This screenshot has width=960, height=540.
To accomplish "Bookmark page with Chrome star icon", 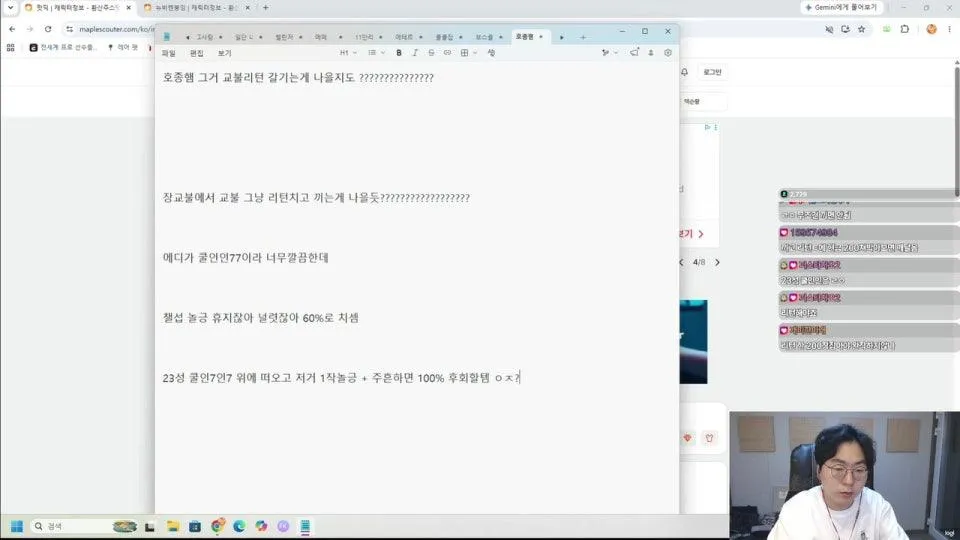I will 861,29.
